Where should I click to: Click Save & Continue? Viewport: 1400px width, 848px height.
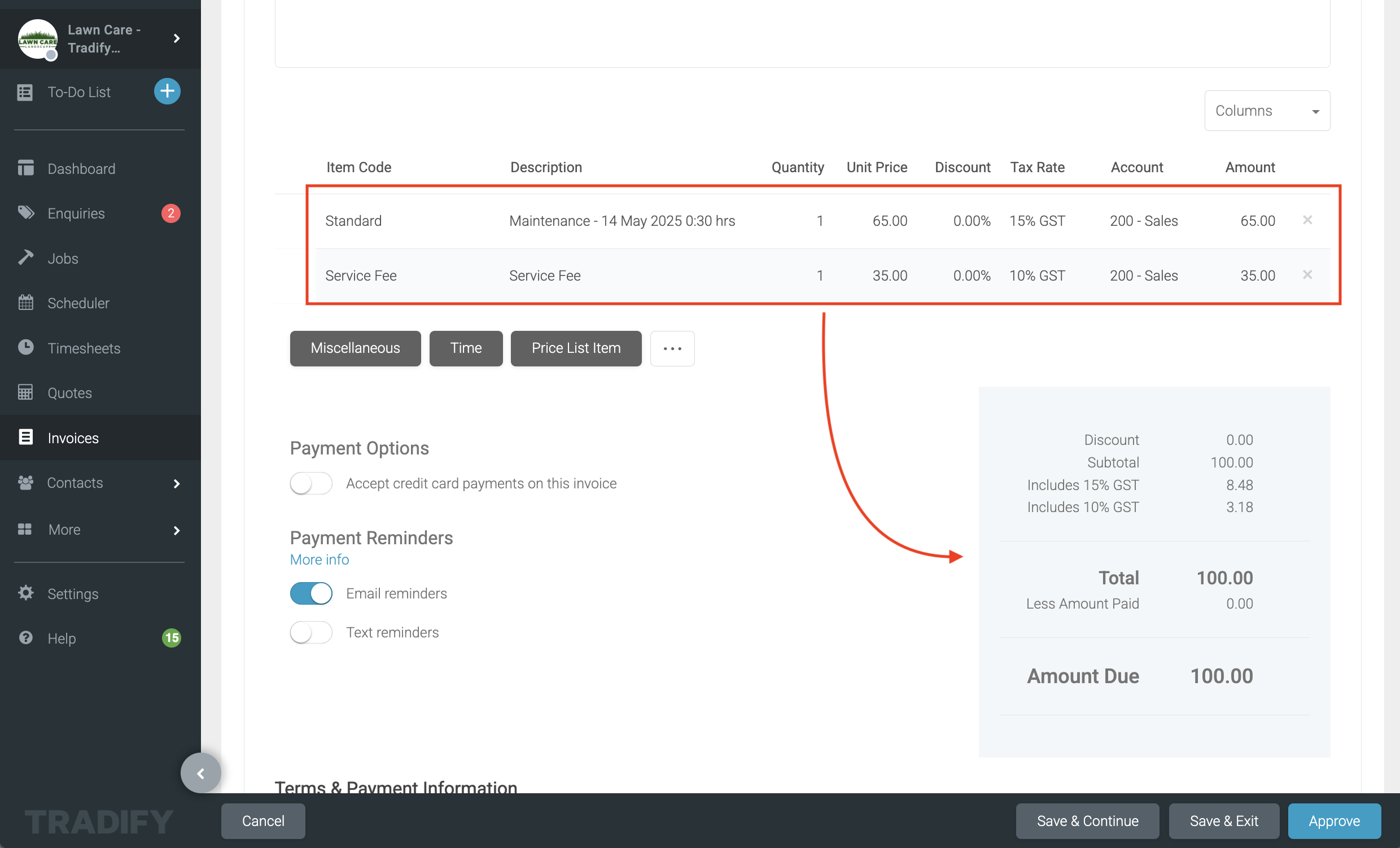pos(1087,821)
